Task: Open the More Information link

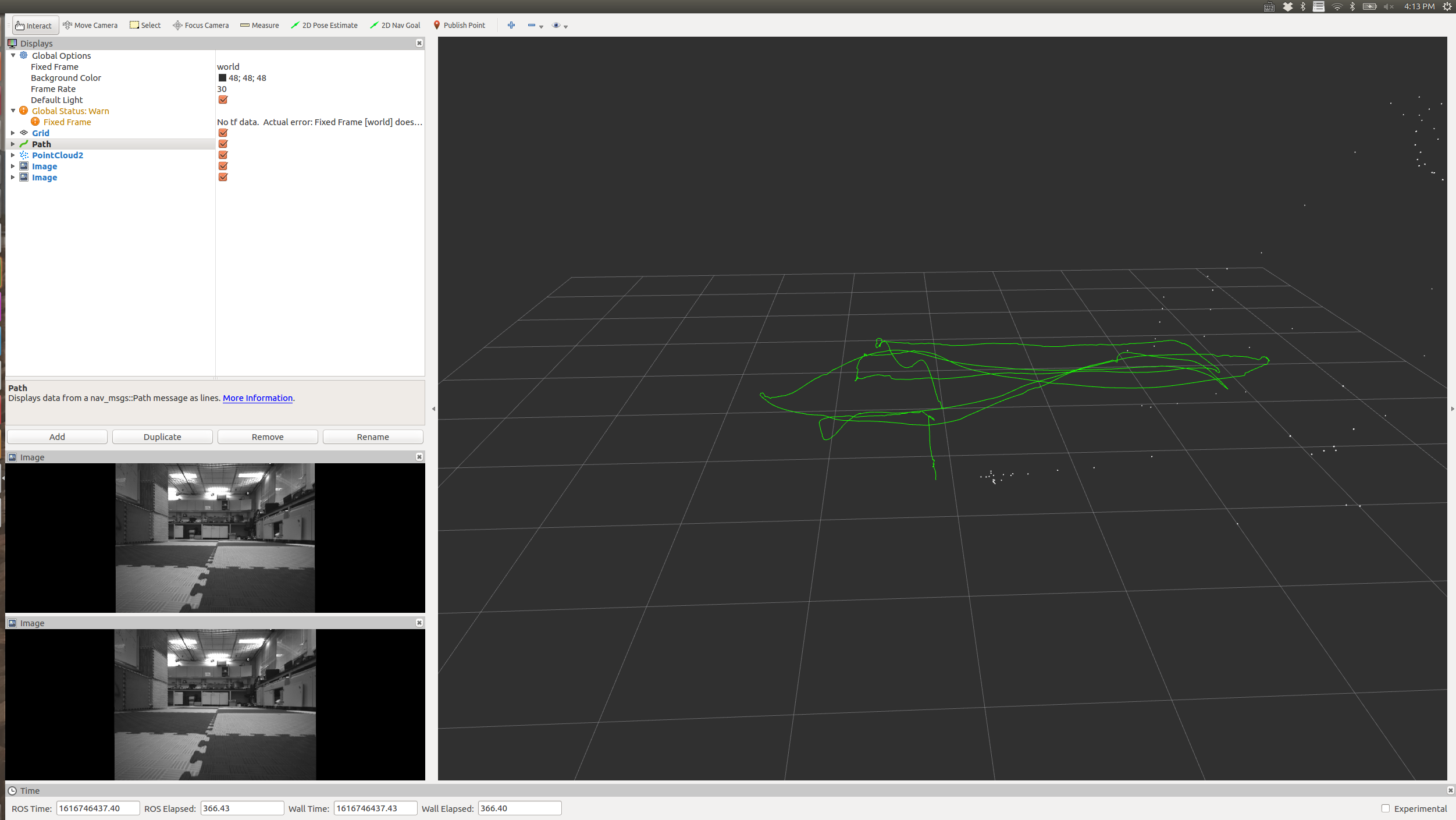Action: (257, 398)
